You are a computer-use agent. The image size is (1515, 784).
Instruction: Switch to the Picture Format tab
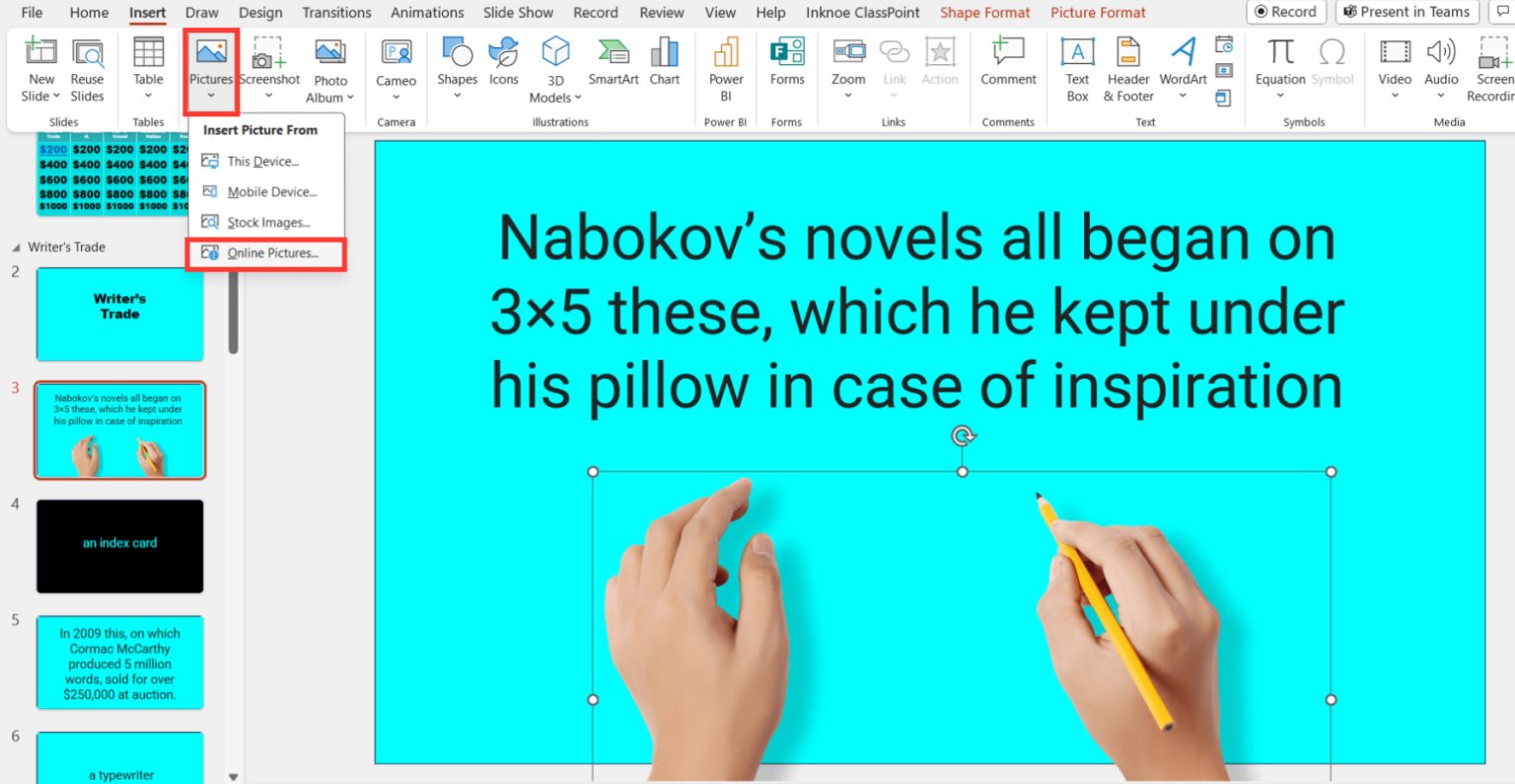(1098, 12)
